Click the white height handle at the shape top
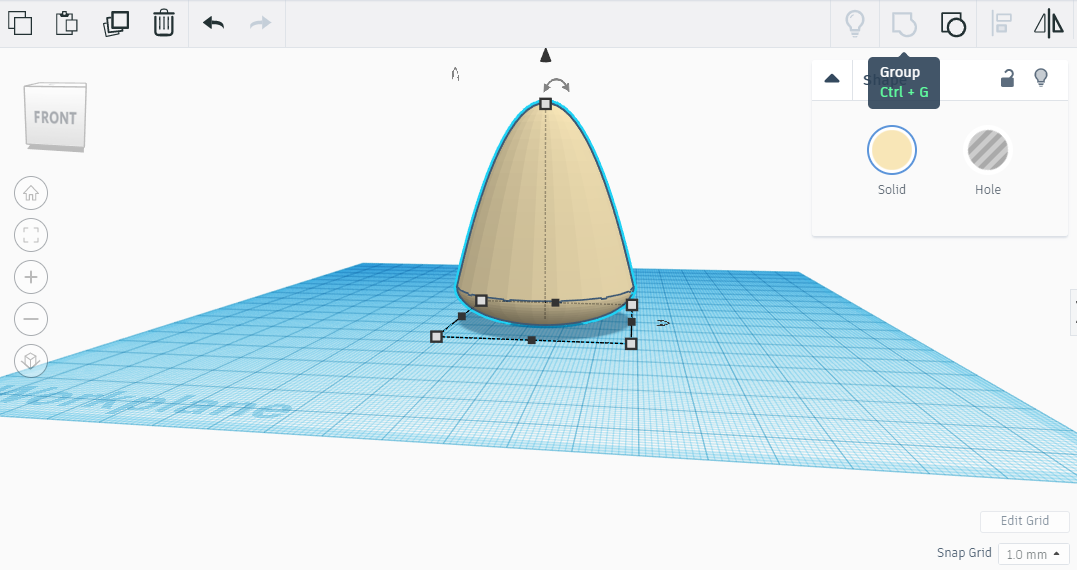The height and width of the screenshot is (570, 1077). pyautogui.click(x=545, y=104)
